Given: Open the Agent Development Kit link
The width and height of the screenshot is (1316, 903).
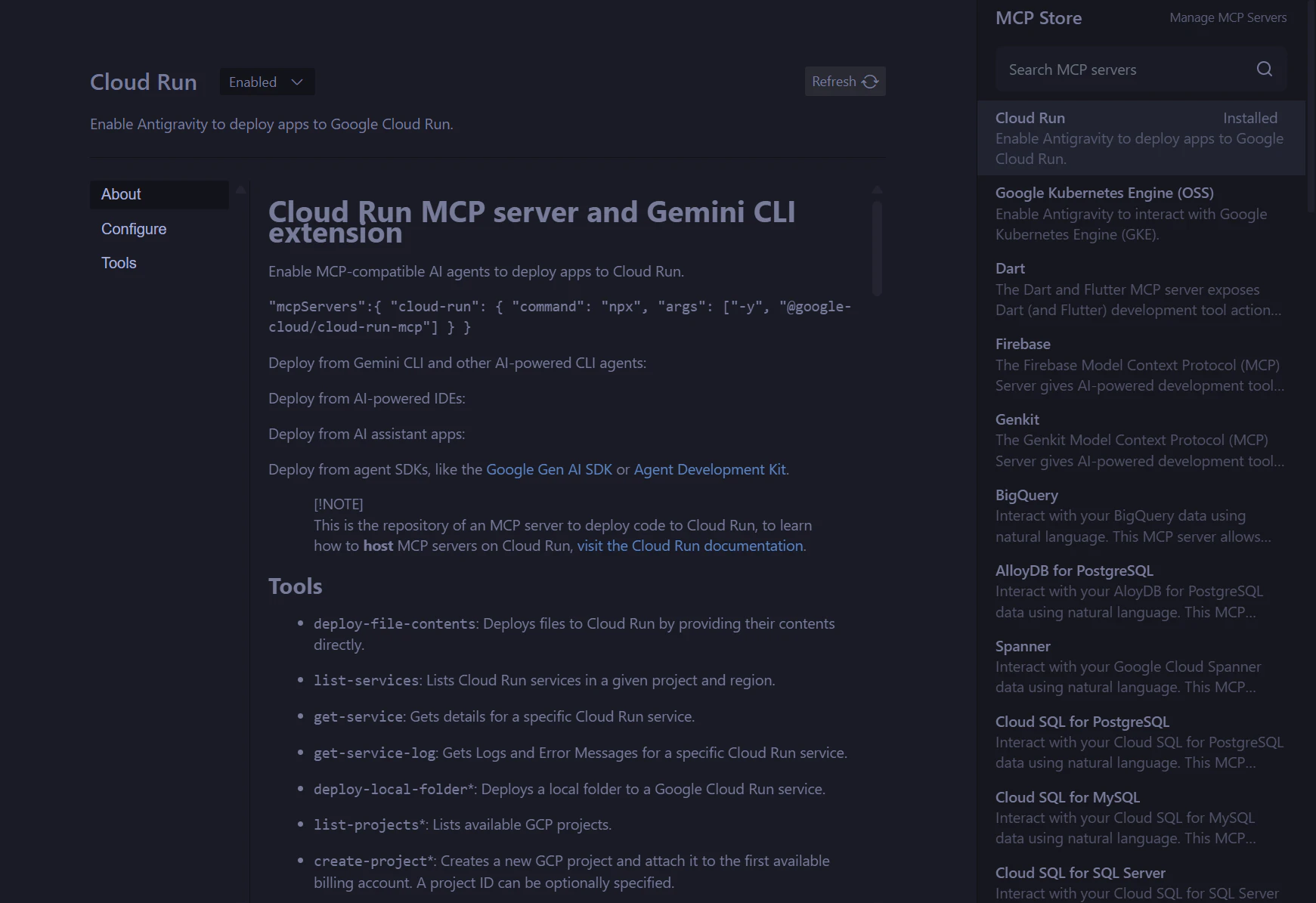Looking at the screenshot, I should tap(709, 469).
